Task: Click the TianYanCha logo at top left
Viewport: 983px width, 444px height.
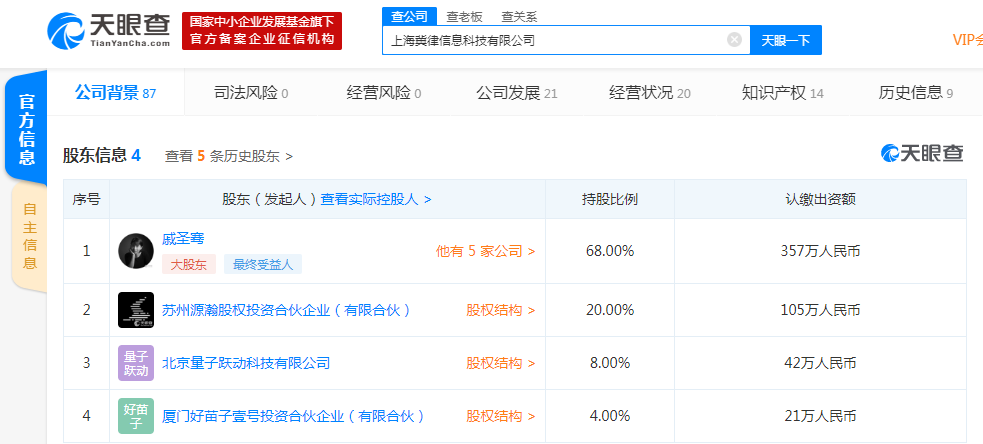Action: tap(109, 30)
